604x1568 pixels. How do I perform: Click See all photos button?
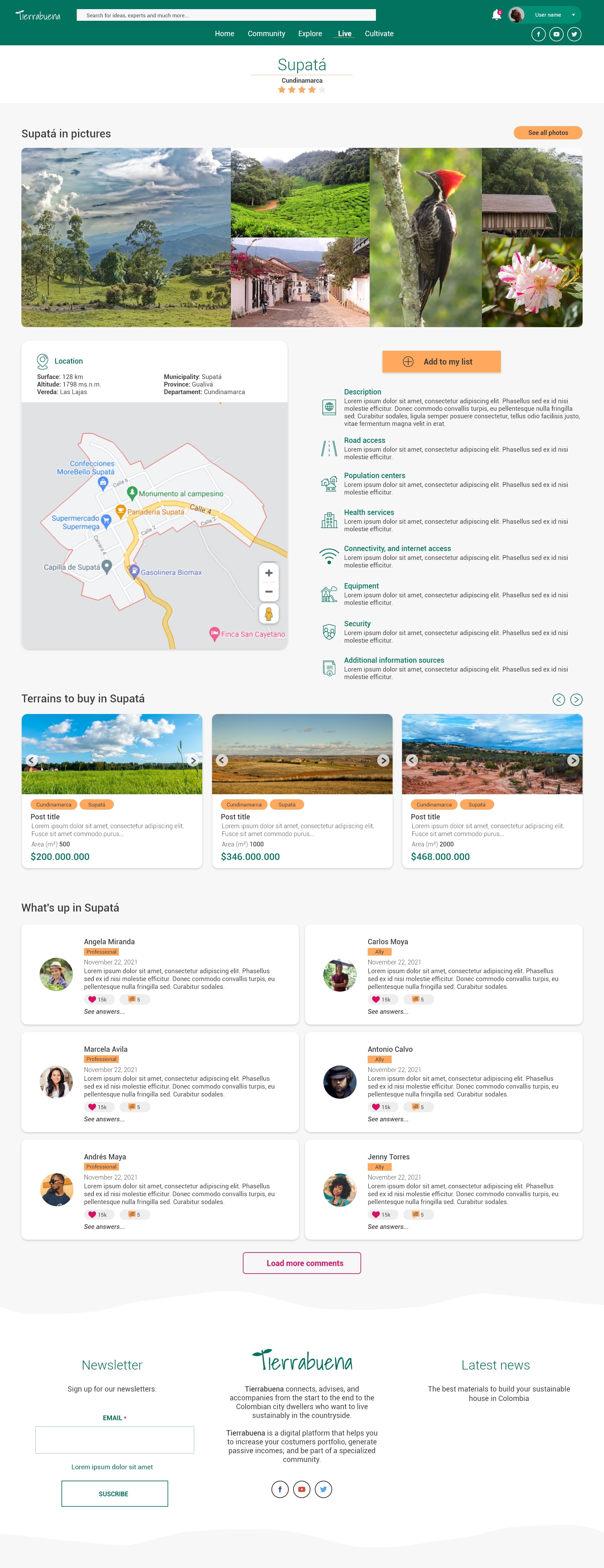pos(548,133)
